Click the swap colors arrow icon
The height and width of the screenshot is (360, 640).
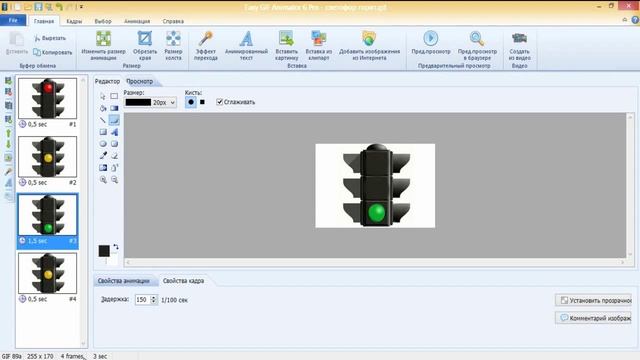tap(116, 247)
